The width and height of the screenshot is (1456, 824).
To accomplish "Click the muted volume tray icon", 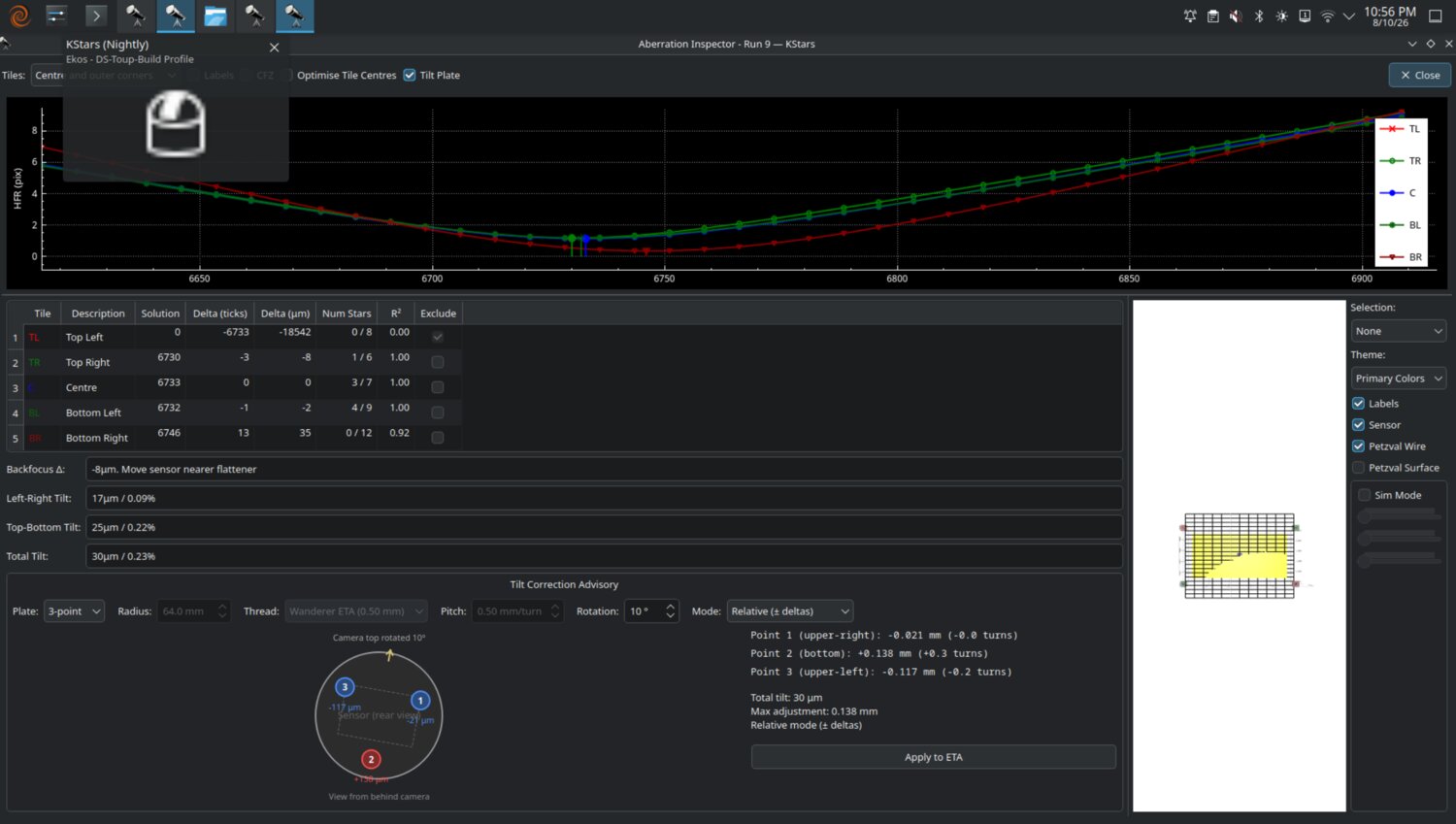I will point(1236,16).
